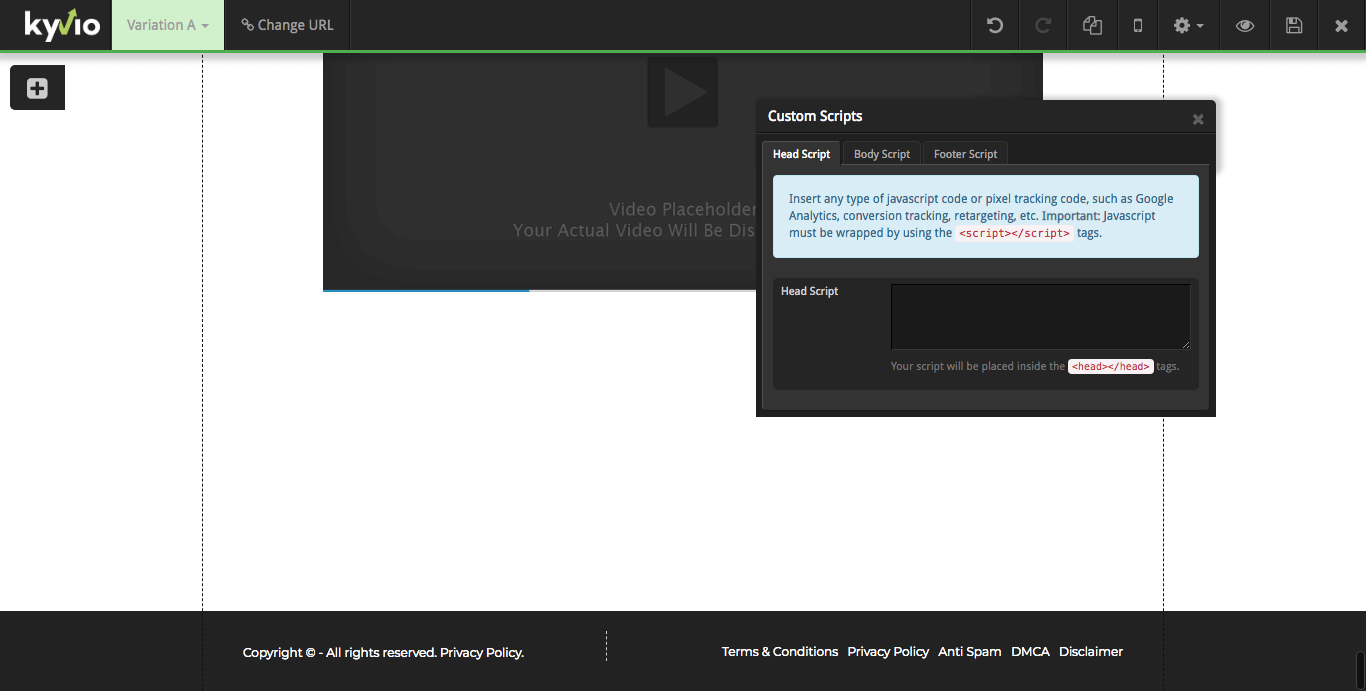
Task: Click the copy pages icon
Action: pos(1092,25)
